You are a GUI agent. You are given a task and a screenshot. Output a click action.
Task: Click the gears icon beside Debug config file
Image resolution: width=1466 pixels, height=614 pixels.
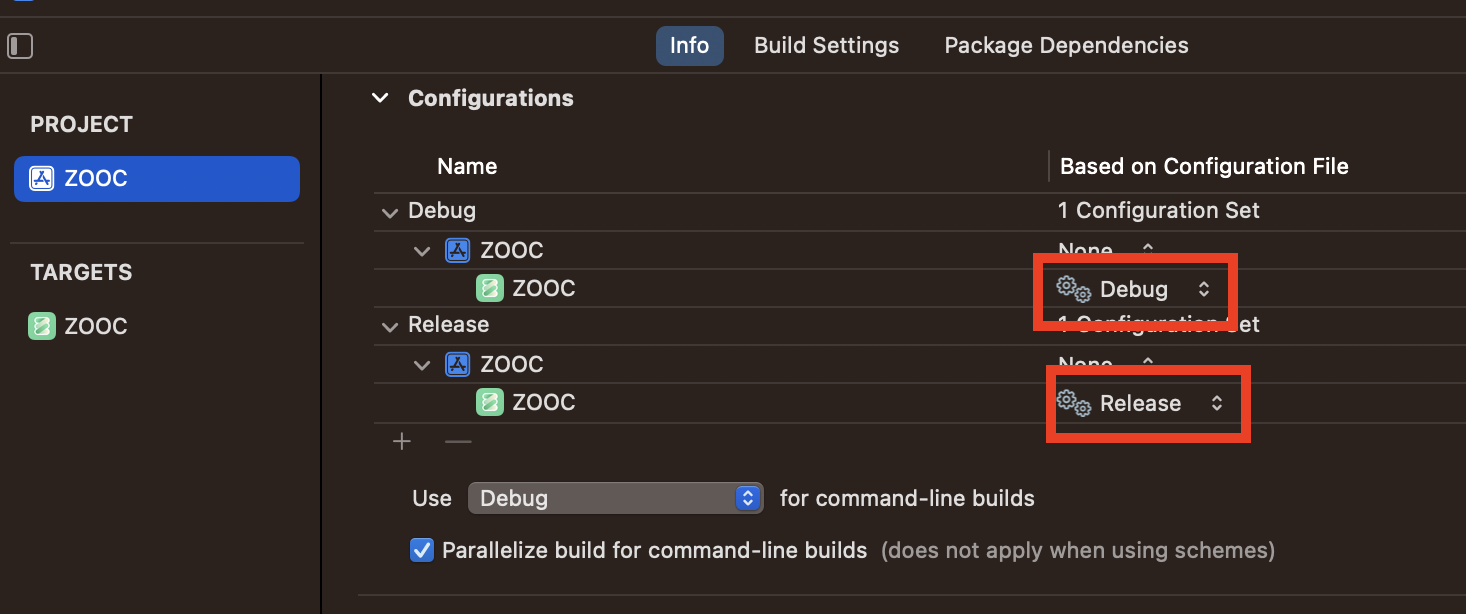(x=1073, y=289)
